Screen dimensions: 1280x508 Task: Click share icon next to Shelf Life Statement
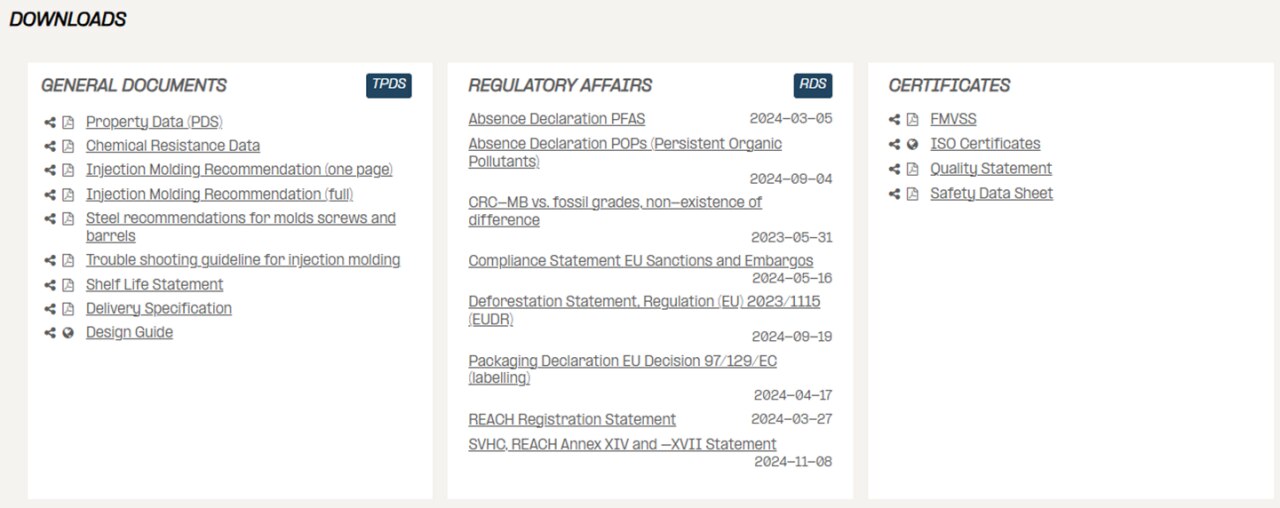(50, 285)
